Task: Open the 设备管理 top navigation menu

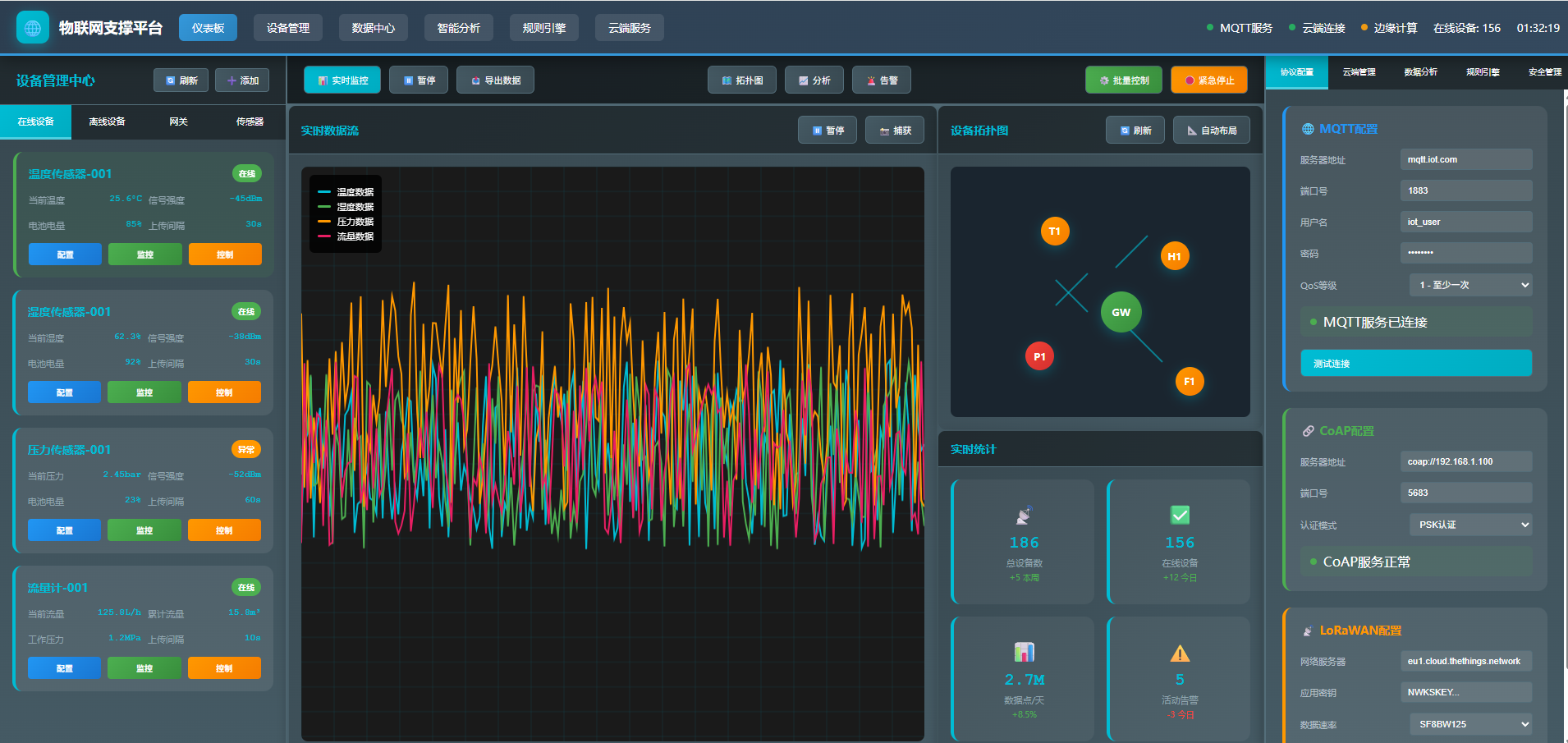Action: [288, 28]
